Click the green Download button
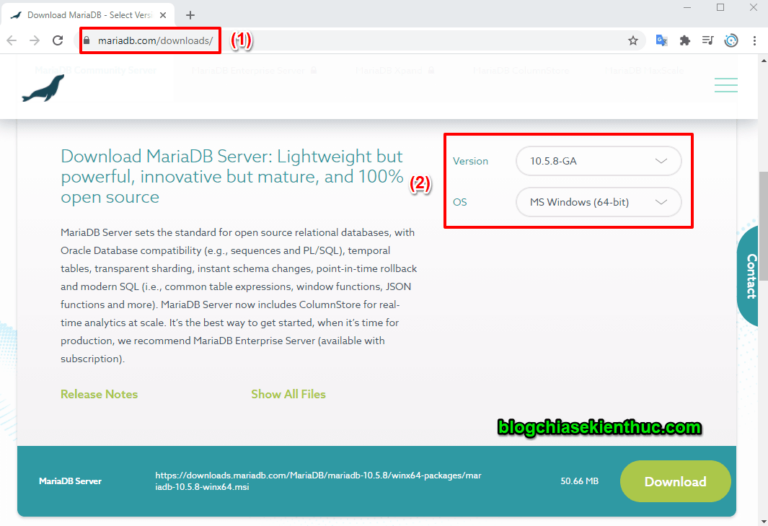The width and height of the screenshot is (768, 526). pyautogui.click(x=675, y=481)
